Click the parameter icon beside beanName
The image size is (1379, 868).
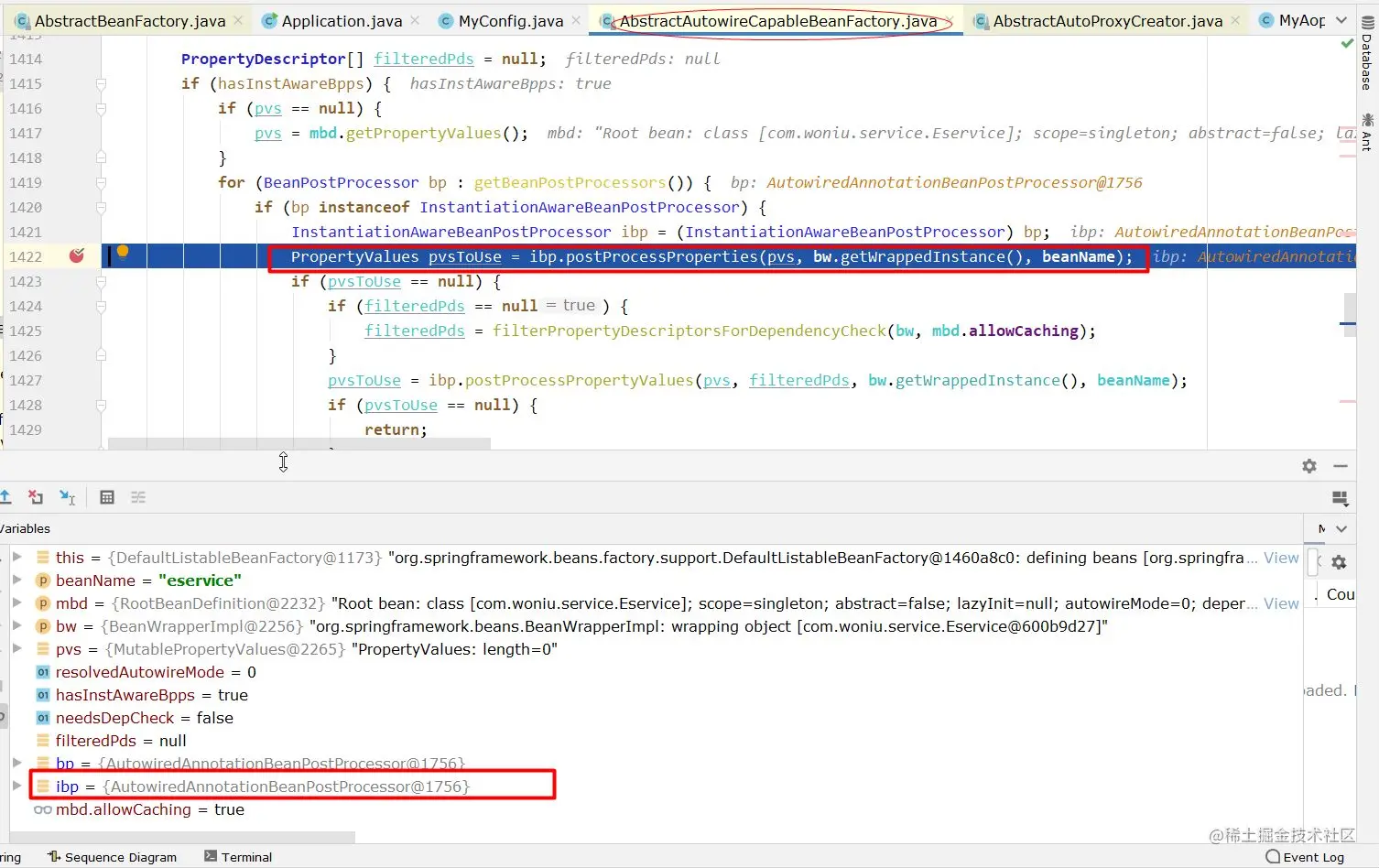pyautogui.click(x=42, y=580)
